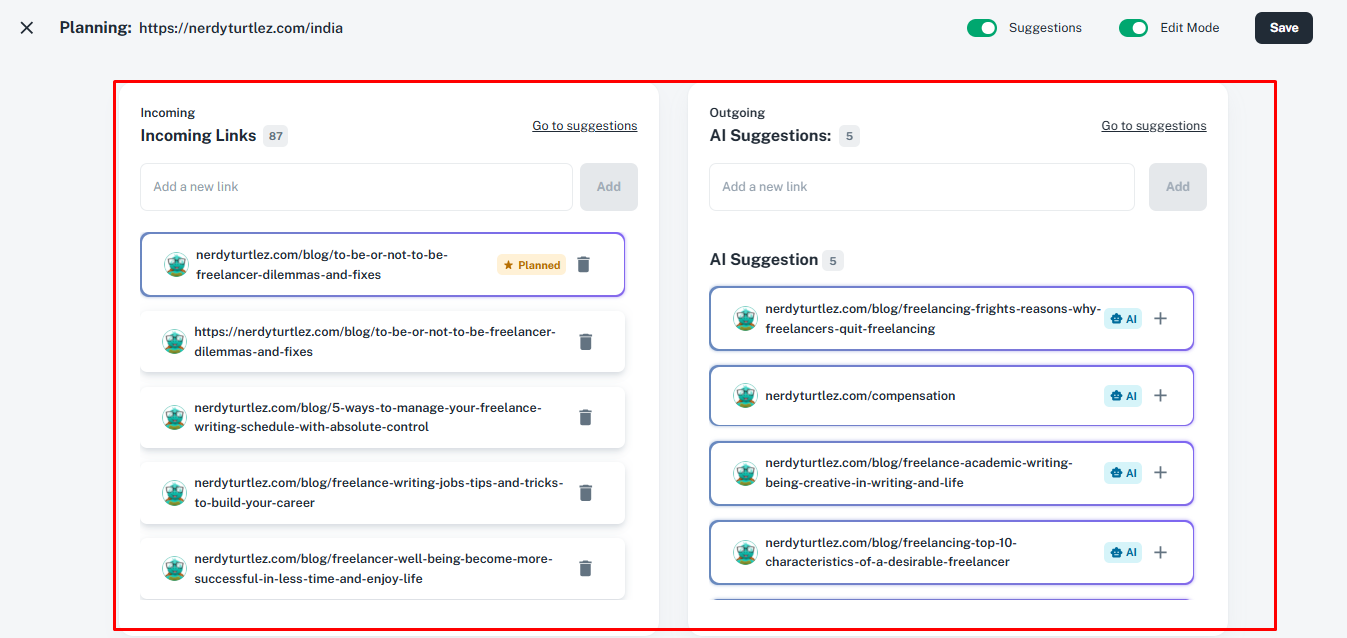This screenshot has width=1347, height=638.
Task: Add the nerdyturtlez.com/compensation suggestion with plus
Action: [x=1160, y=396]
